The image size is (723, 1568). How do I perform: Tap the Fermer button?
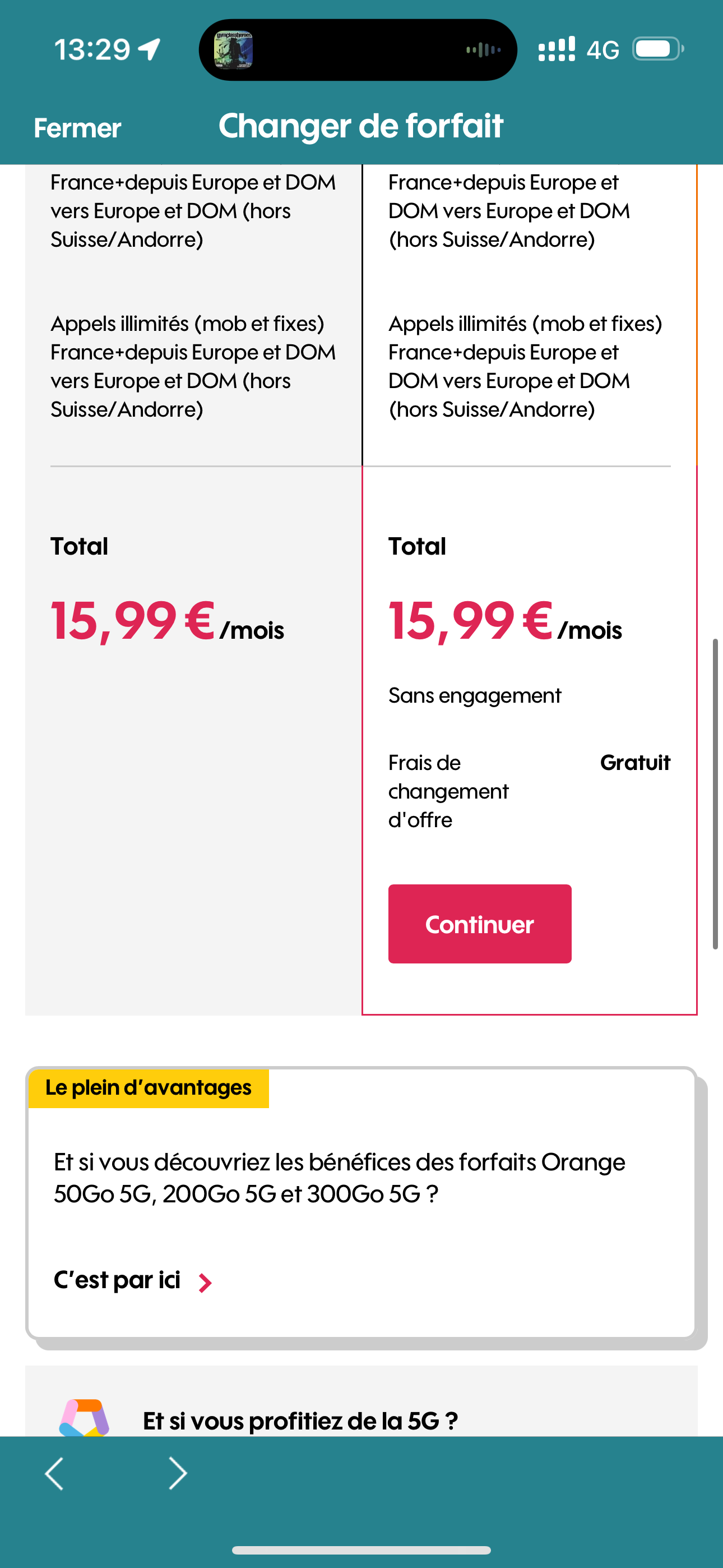[x=77, y=128]
